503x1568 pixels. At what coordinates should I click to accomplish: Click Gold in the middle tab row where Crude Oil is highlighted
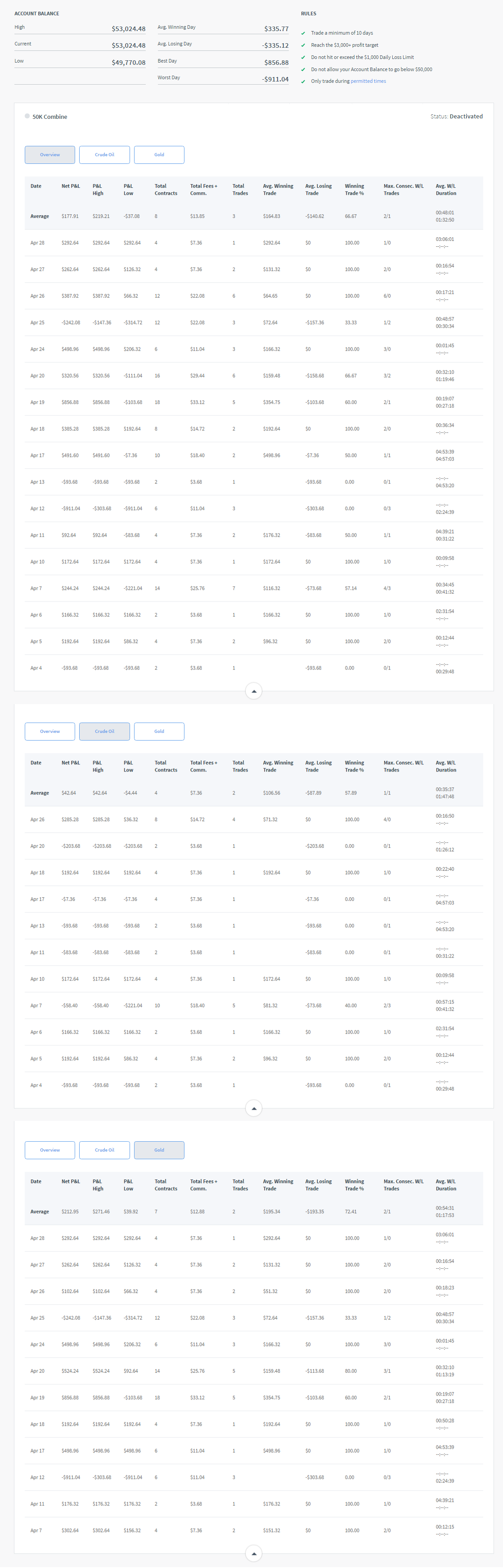pos(159,731)
